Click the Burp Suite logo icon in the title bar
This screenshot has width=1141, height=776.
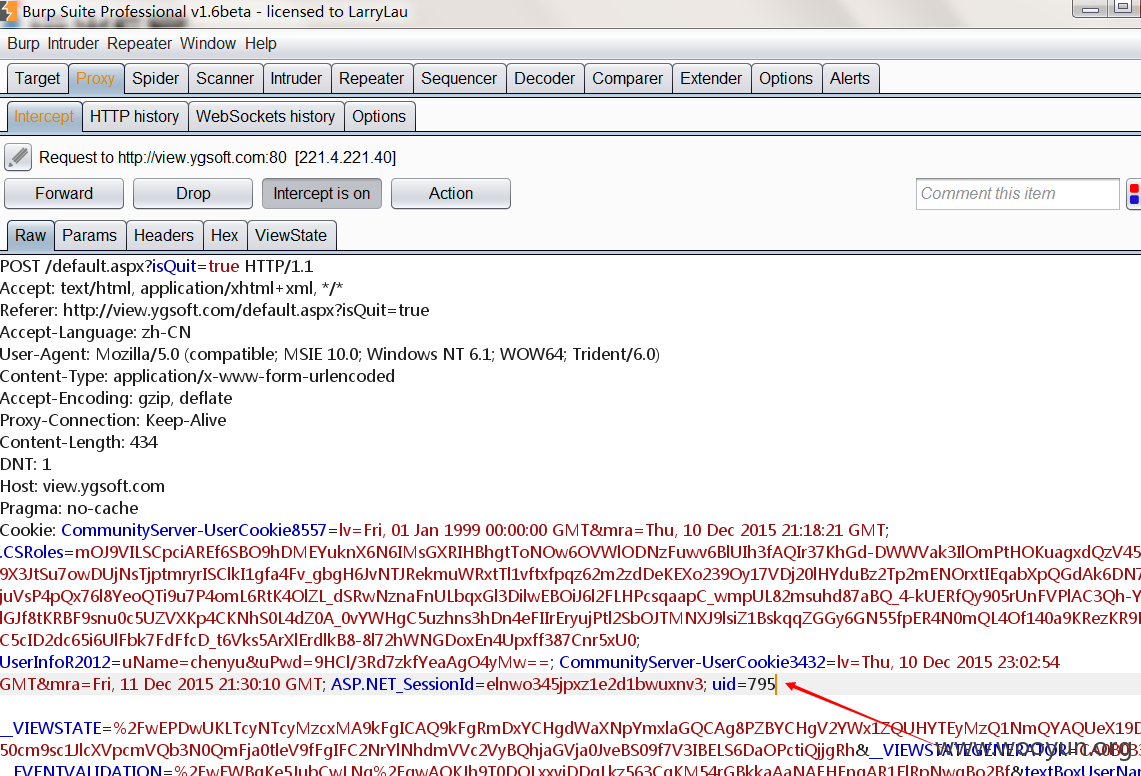click(8, 11)
